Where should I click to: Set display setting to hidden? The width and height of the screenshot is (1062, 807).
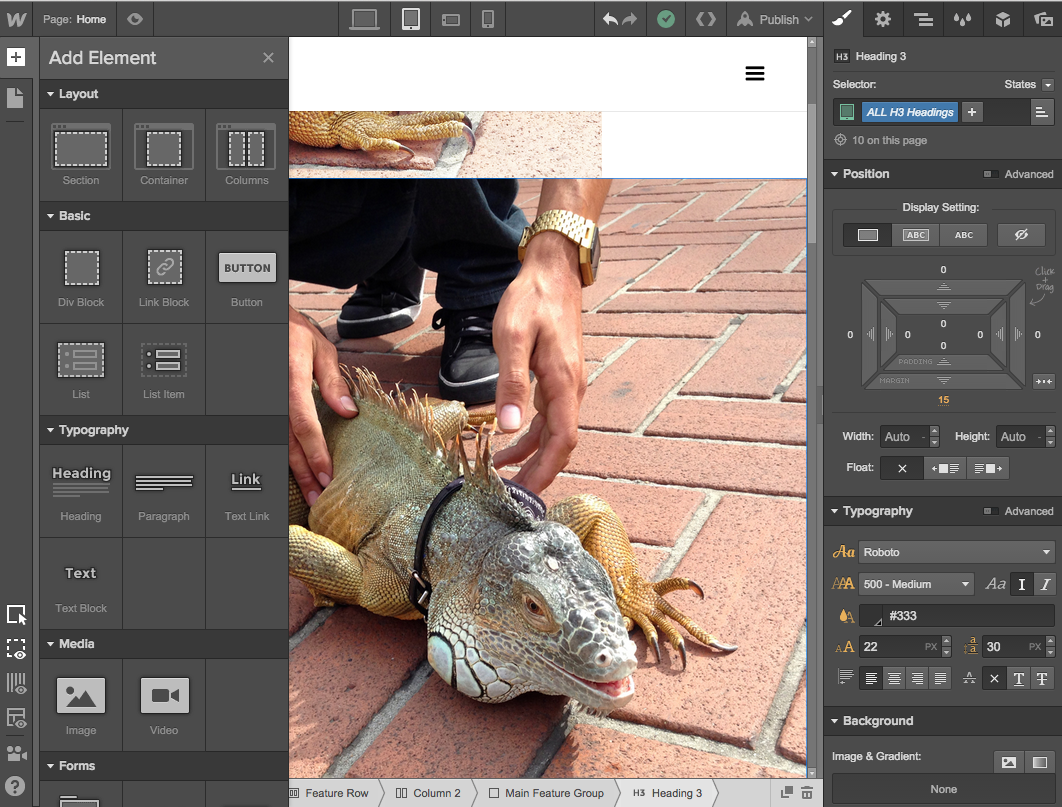[1021, 235]
